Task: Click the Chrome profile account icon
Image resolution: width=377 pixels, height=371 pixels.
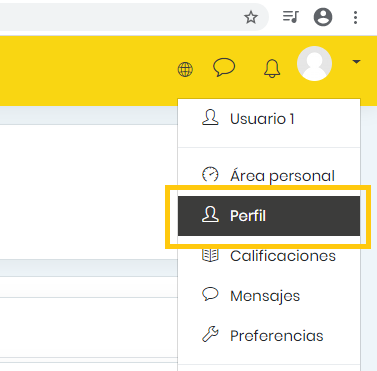Action: pos(323,17)
